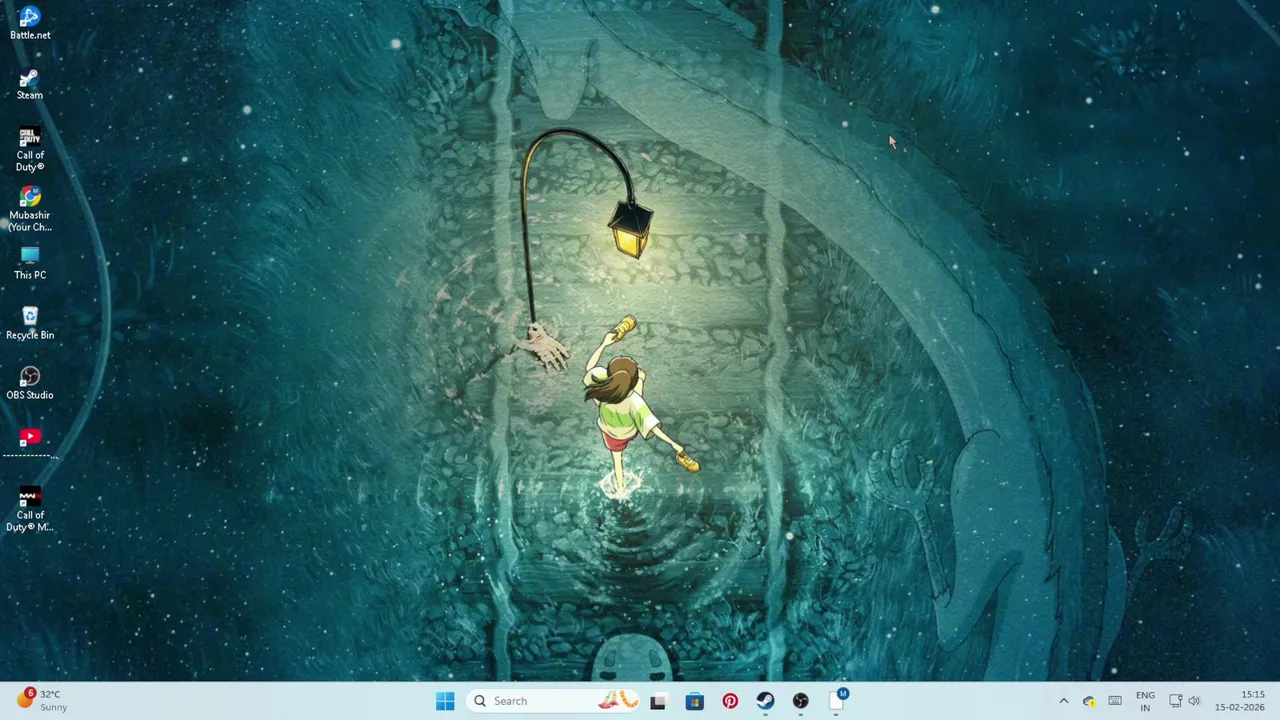Select the Recycle Bin icon
Image resolution: width=1280 pixels, height=720 pixels.
click(x=29, y=324)
